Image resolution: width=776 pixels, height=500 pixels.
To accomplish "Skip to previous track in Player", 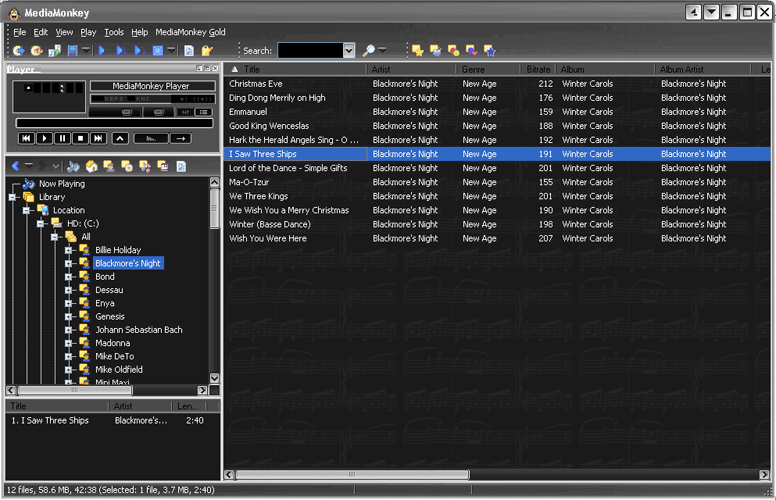I will 26,138.
